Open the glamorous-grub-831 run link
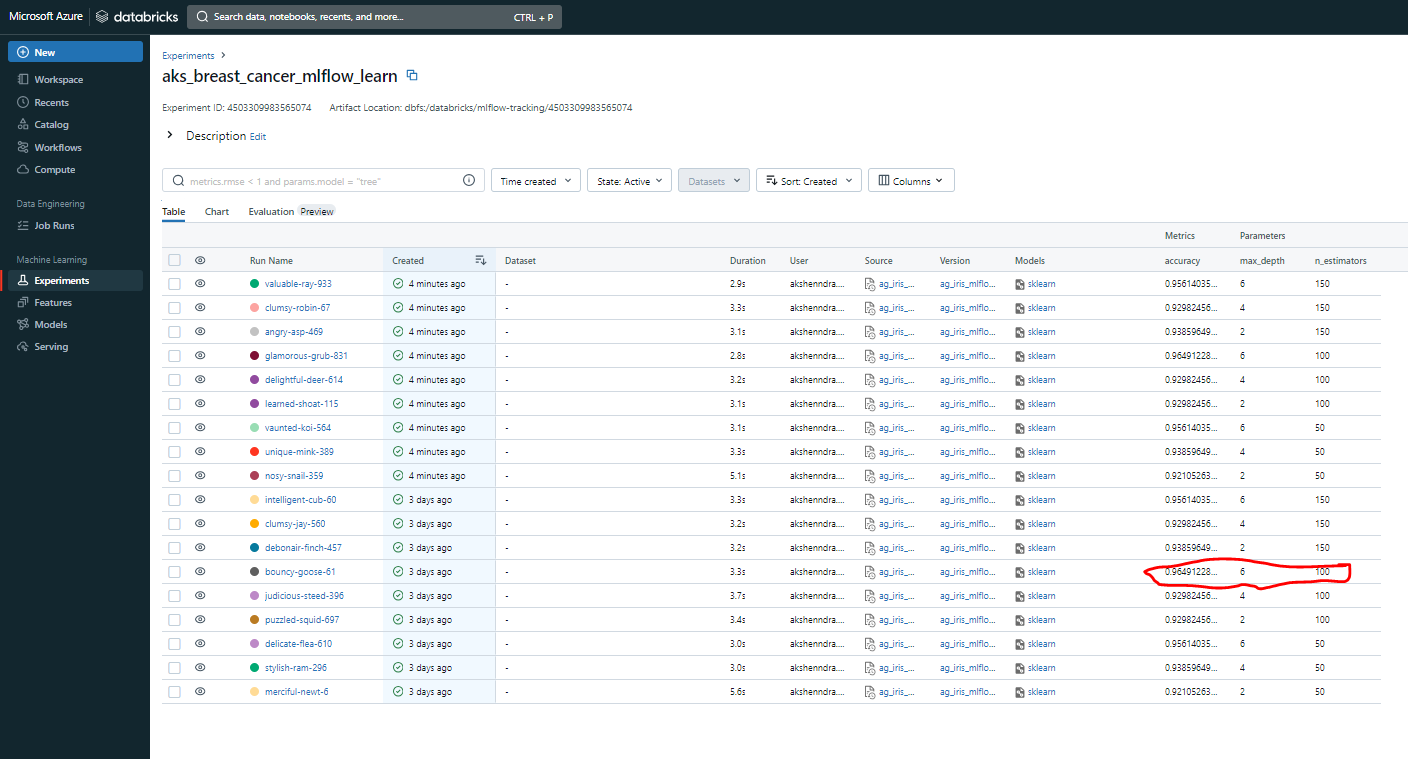1408x759 pixels. (306, 356)
